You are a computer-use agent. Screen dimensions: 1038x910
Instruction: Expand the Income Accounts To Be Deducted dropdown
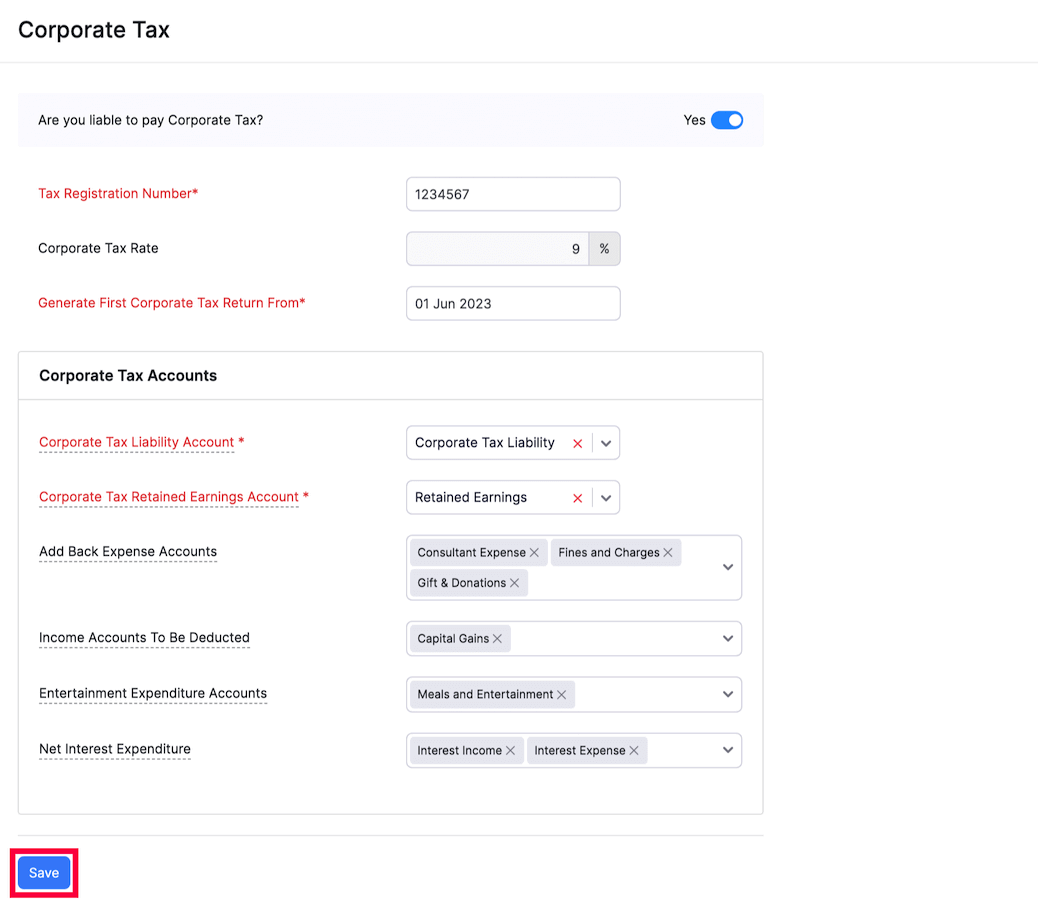[727, 638]
